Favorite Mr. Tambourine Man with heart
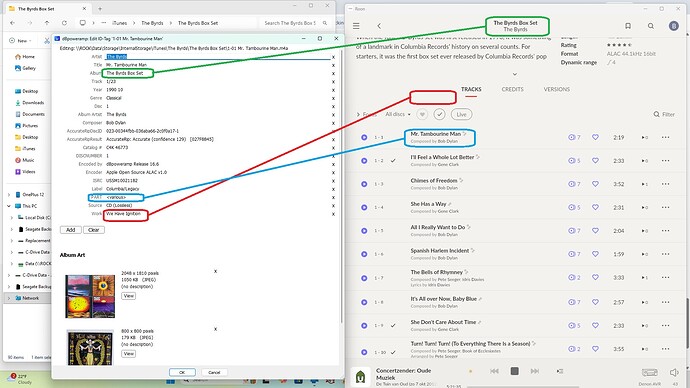Image resolution: width=690 pixels, height=388 pixels. [595, 137]
